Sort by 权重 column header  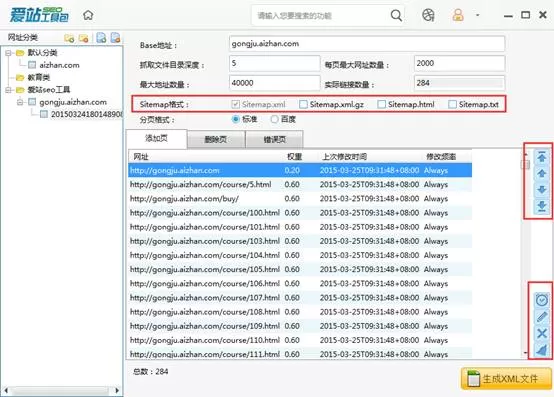pyautogui.click(x=294, y=156)
